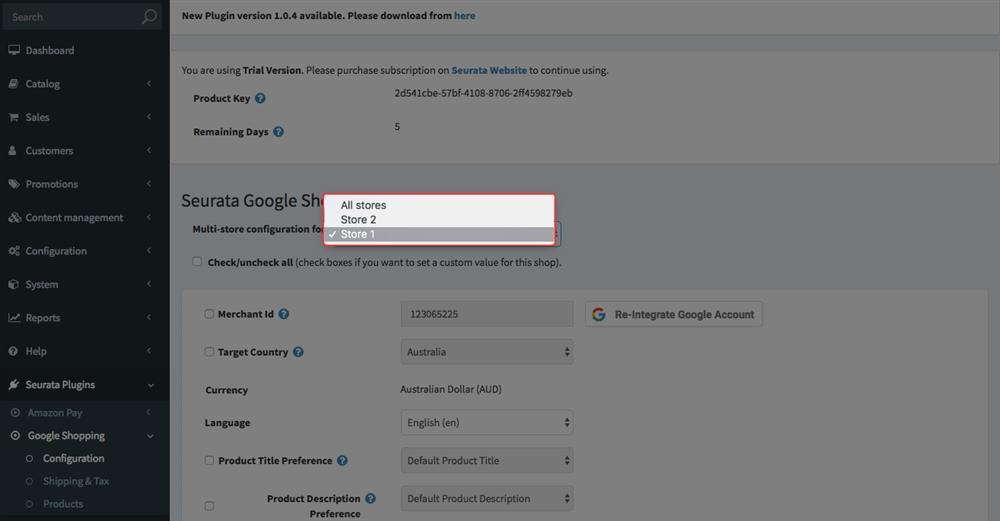Screen dimensions: 1000x521
Task: Click the Sales cart icon
Action: 13,117
